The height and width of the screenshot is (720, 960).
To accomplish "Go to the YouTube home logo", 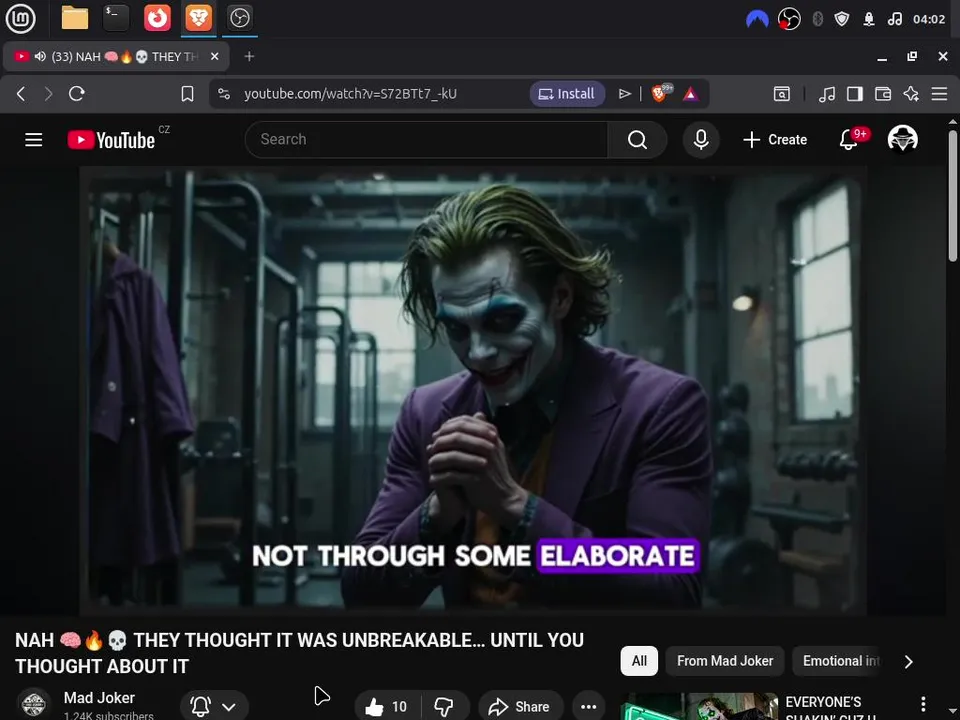I will 111,140.
